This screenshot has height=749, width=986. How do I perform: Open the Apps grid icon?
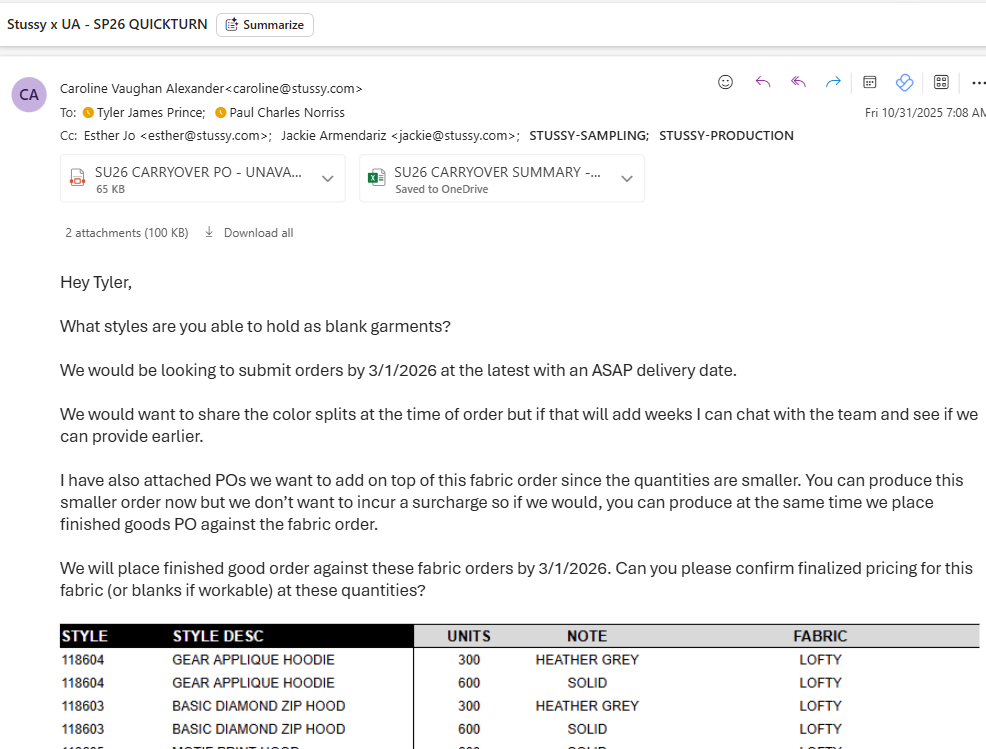coord(941,82)
